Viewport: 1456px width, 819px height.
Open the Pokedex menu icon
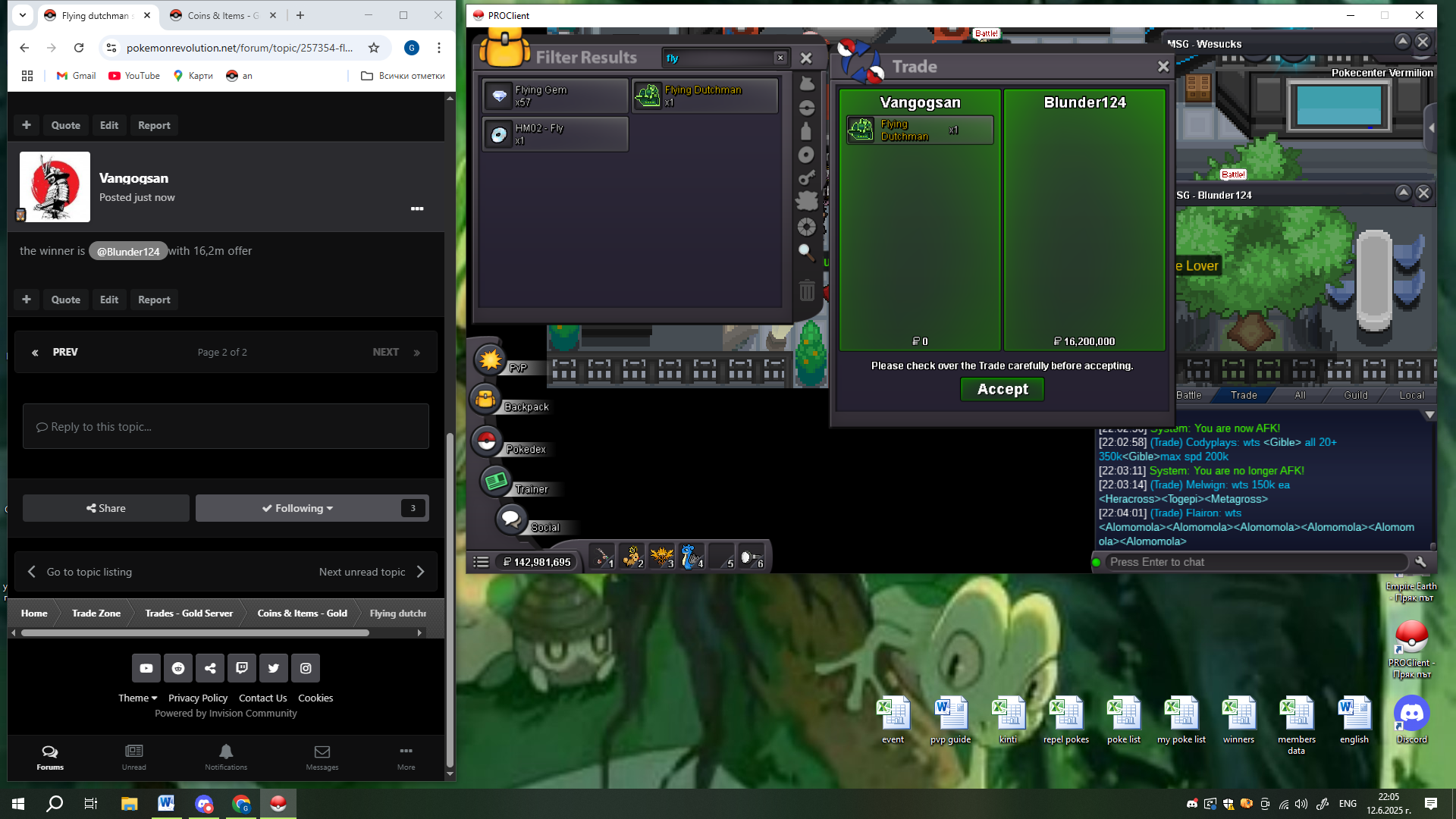(486, 441)
